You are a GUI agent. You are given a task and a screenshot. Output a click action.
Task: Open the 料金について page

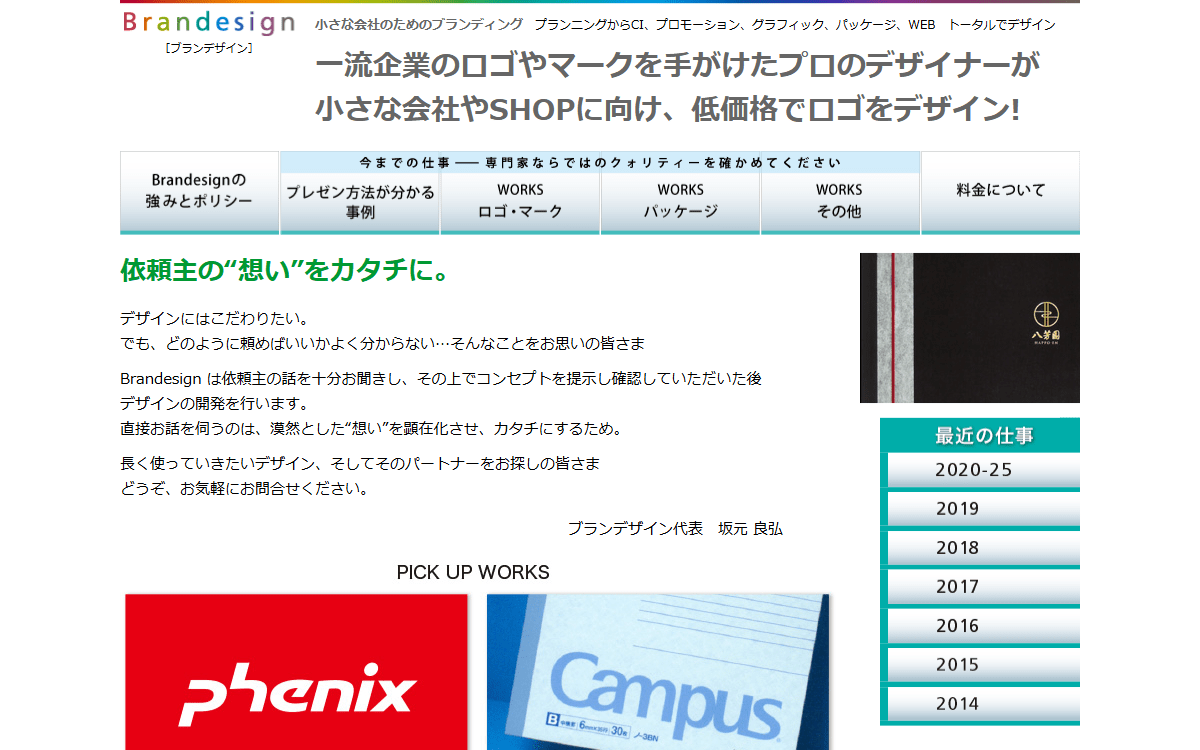[x=1000, y=193]
